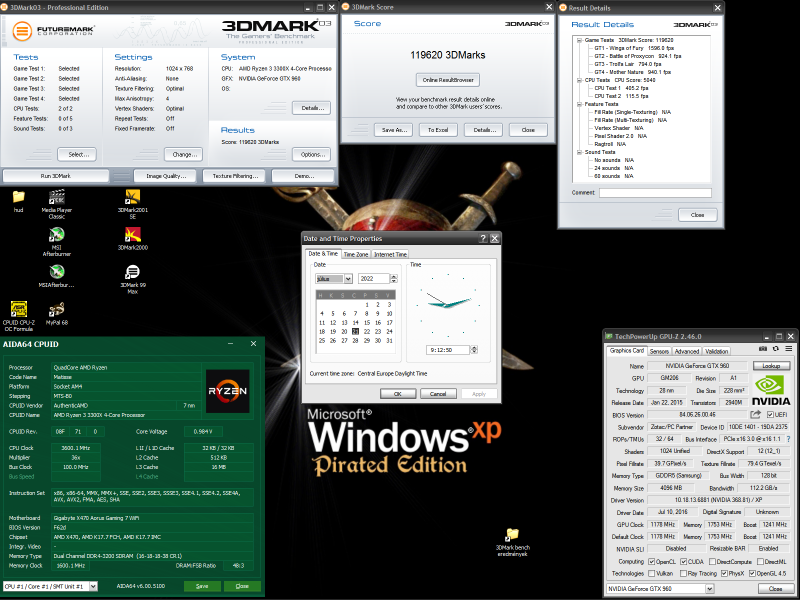Switch to Time Zone tab
The image size is (800, 600).
[x=356, y=254]
